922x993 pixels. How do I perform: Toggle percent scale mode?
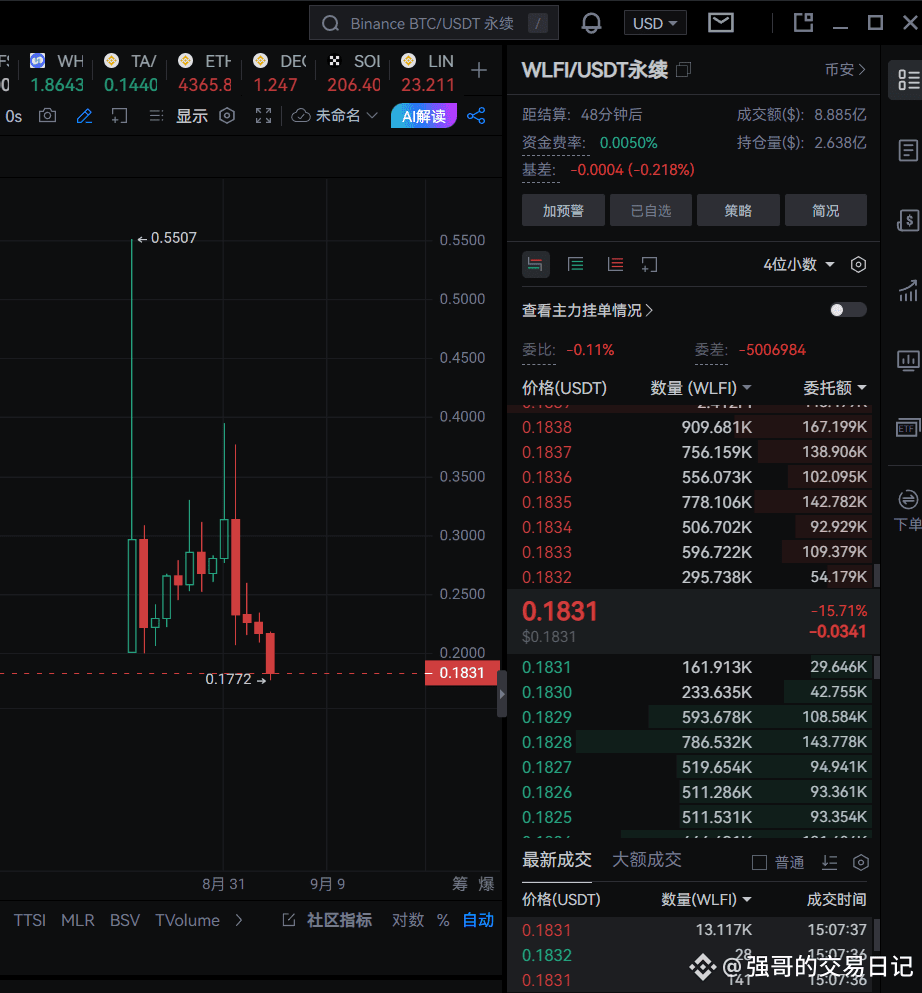443,920
